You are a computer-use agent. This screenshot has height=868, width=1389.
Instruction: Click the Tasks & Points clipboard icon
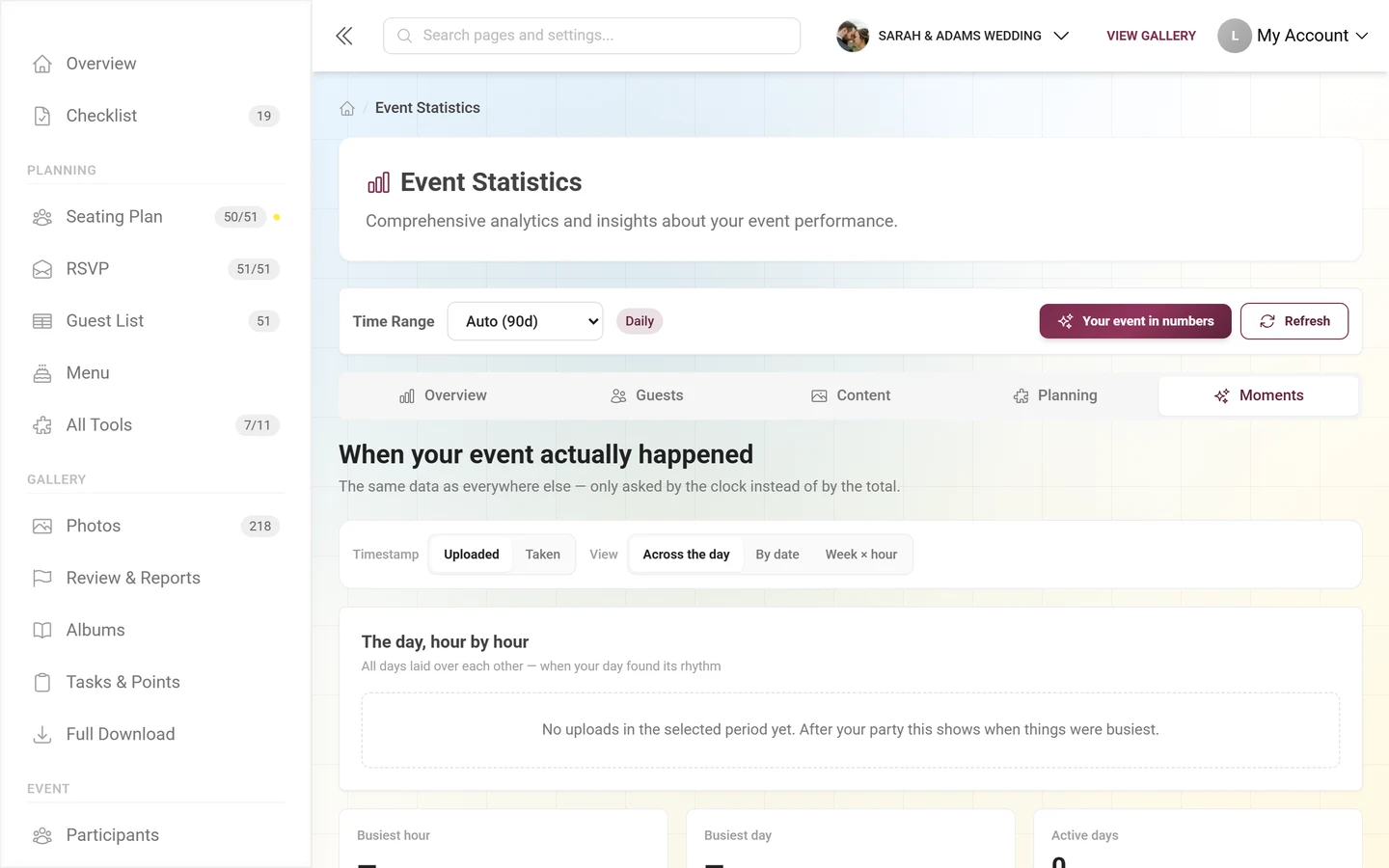click(x=42, y=683)
